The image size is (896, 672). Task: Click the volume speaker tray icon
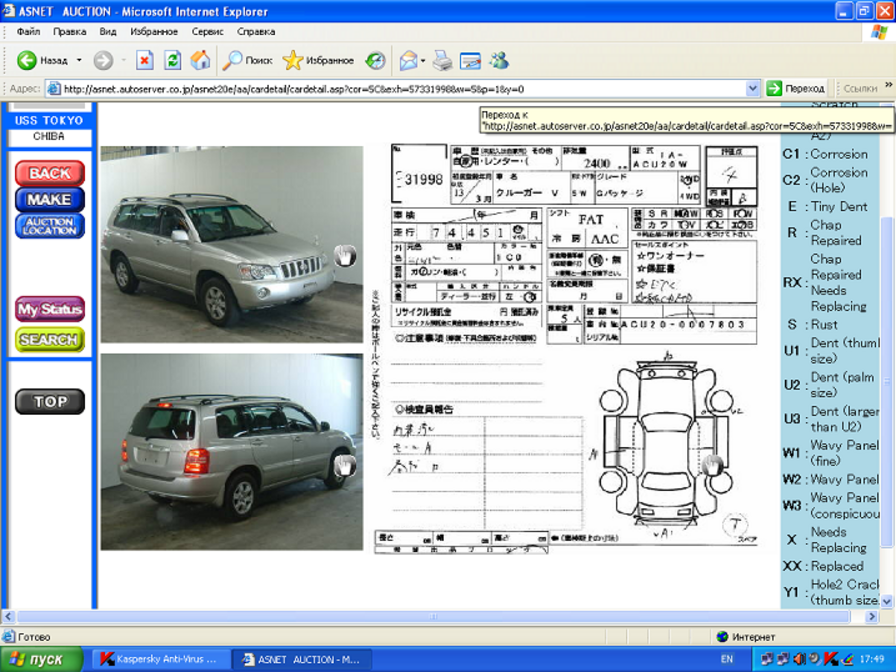pos(800,659)
